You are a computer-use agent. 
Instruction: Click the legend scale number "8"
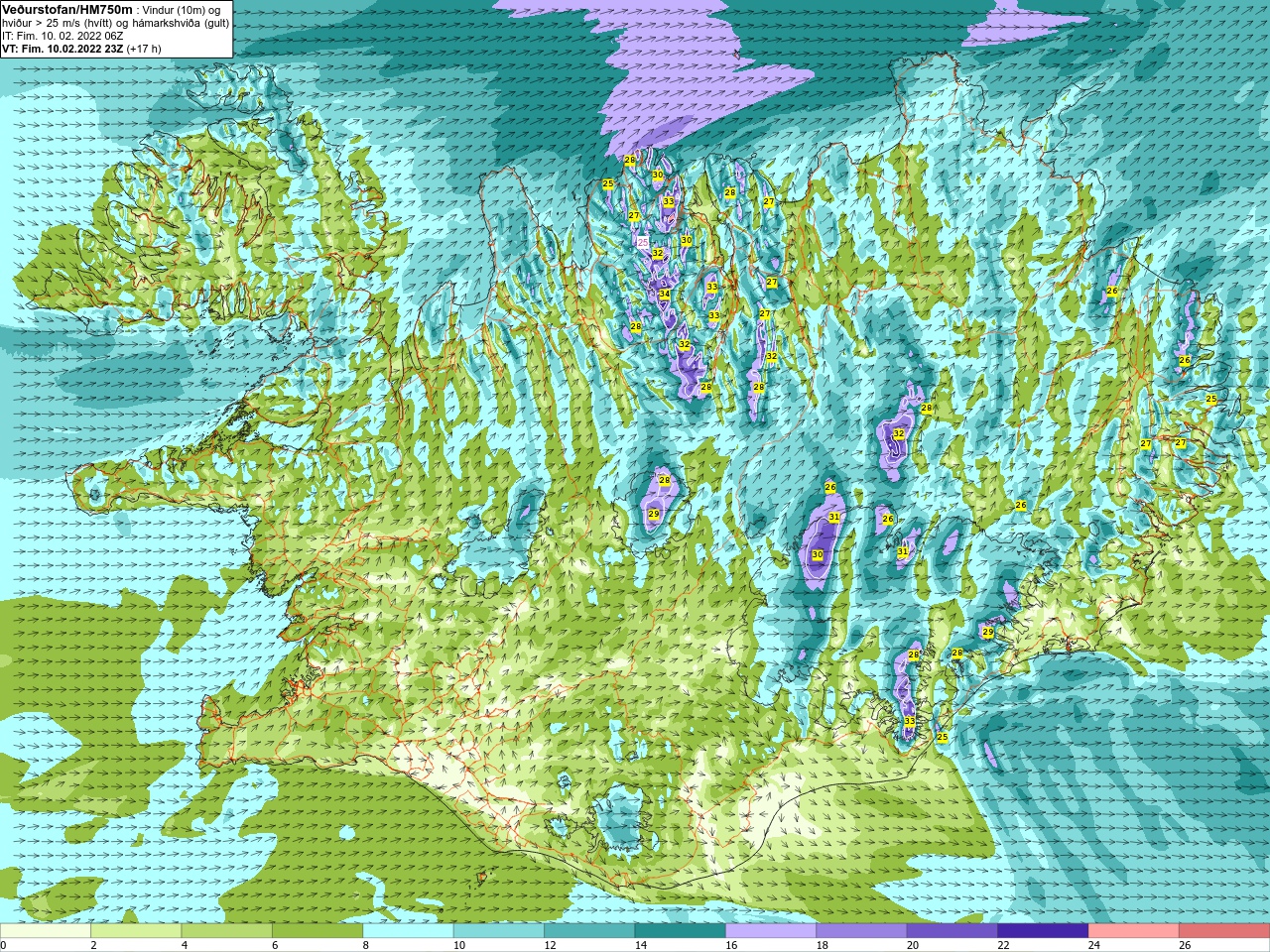pos(365,946)
